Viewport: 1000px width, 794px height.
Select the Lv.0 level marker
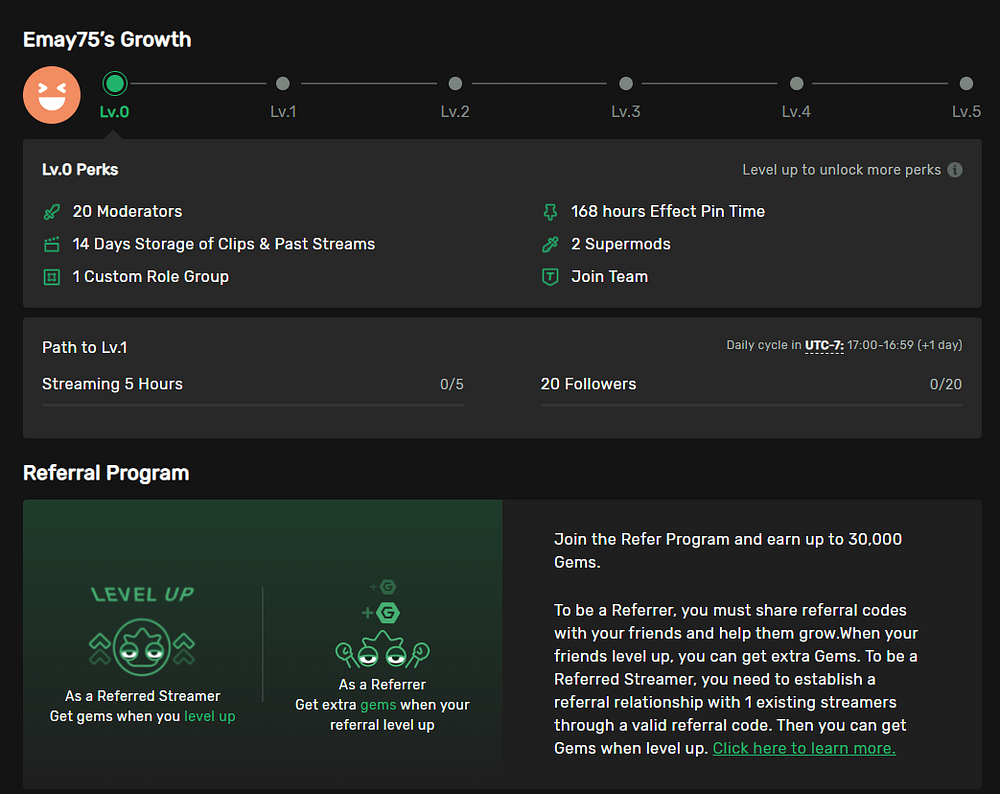pos(115,84)
